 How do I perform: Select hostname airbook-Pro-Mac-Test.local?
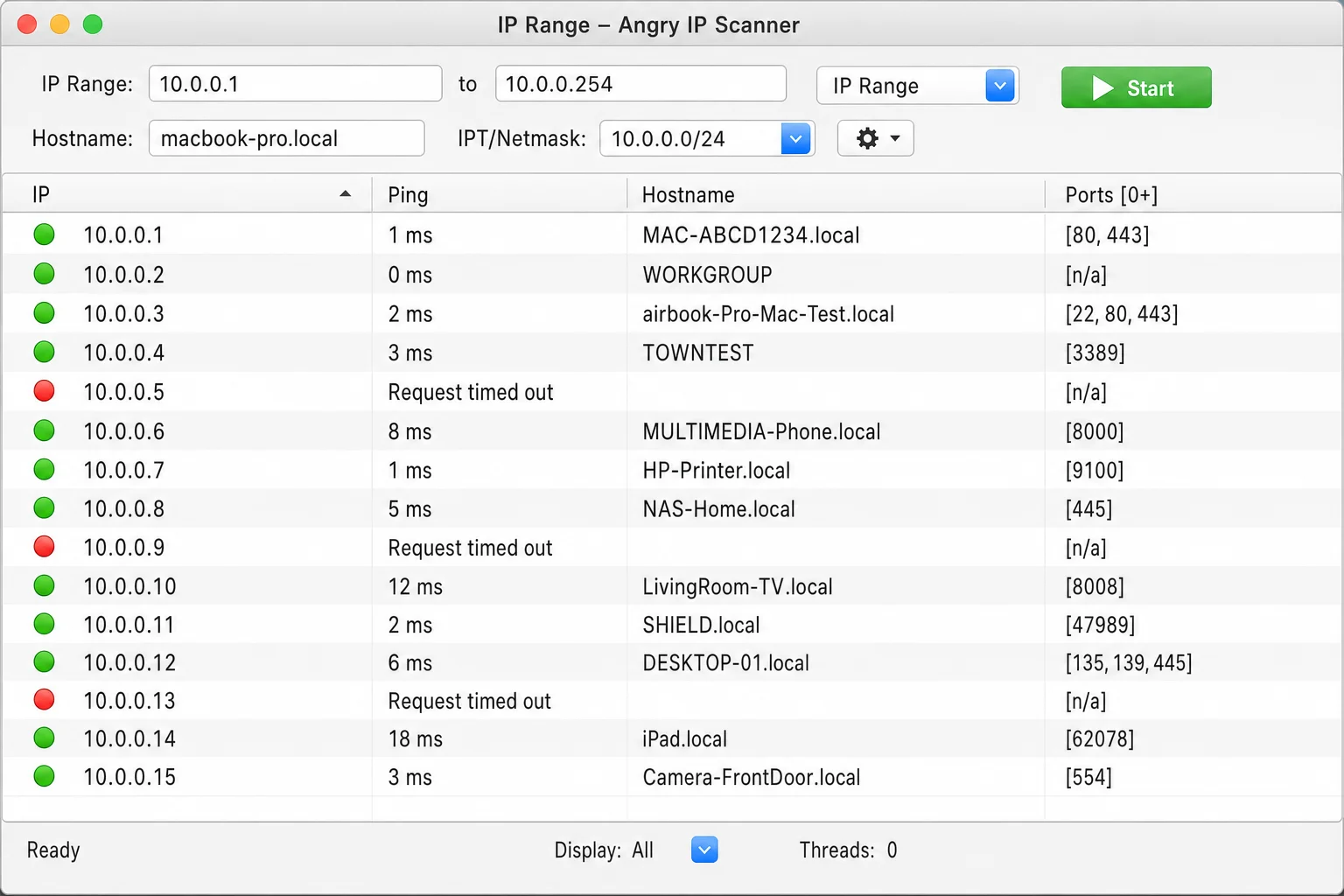[x=768, y=314]
